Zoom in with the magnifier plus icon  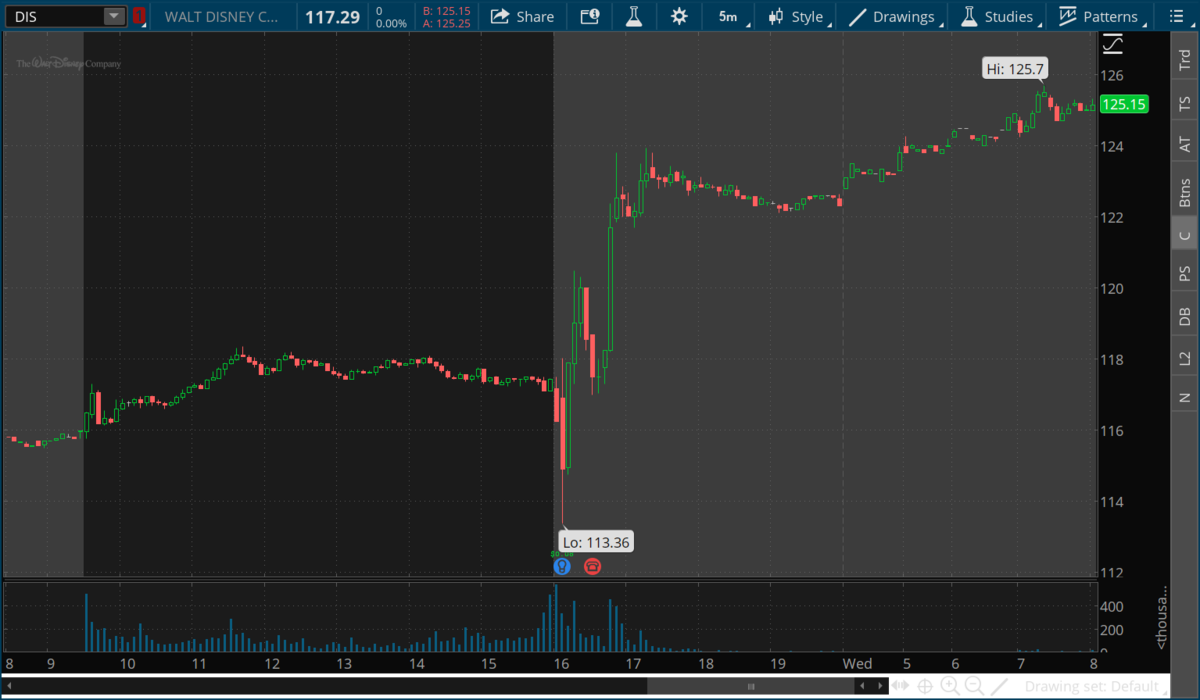pyautogui.click(x=950, y=686)
